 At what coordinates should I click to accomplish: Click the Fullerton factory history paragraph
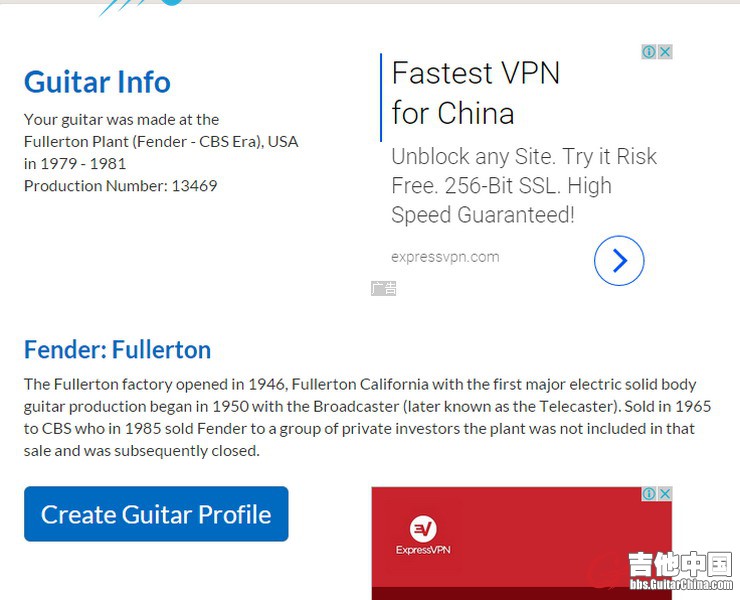(367, 417)
